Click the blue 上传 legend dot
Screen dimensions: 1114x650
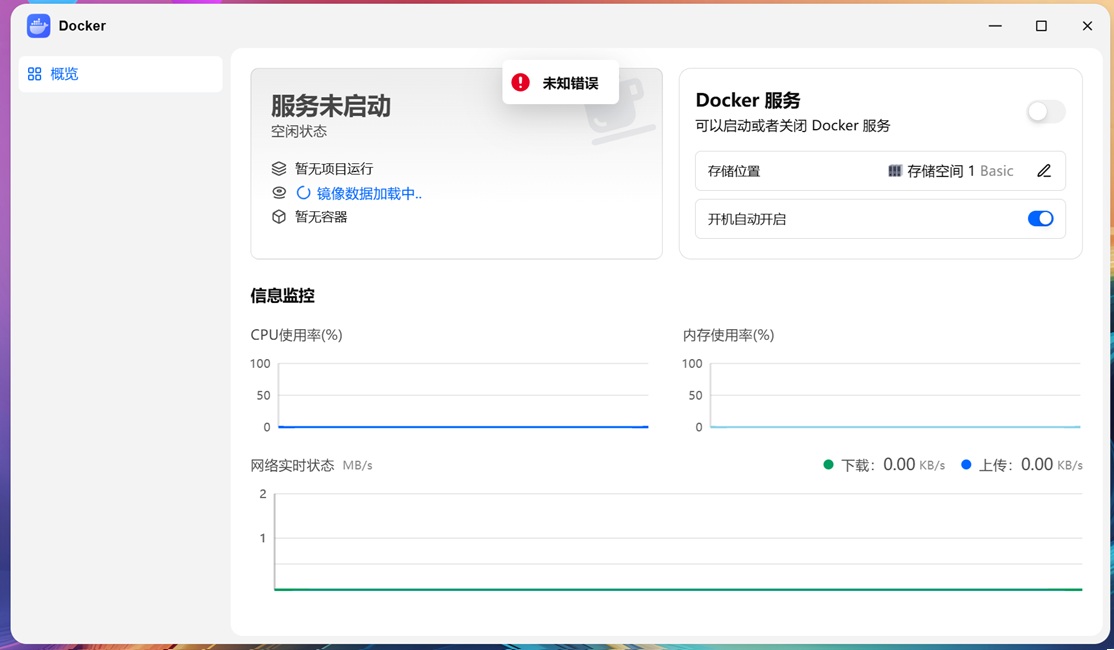[x=966, y=465]
